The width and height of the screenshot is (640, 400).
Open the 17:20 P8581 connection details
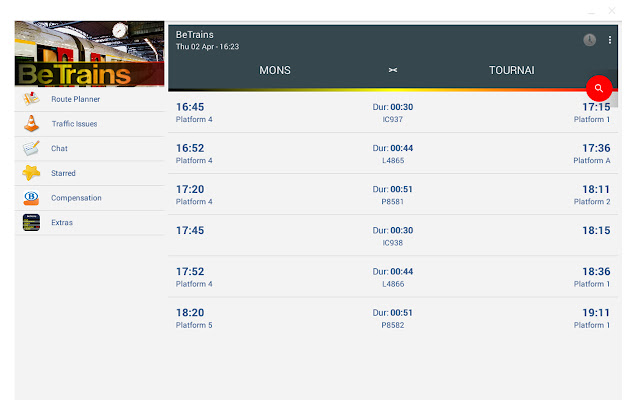[392, 194]
